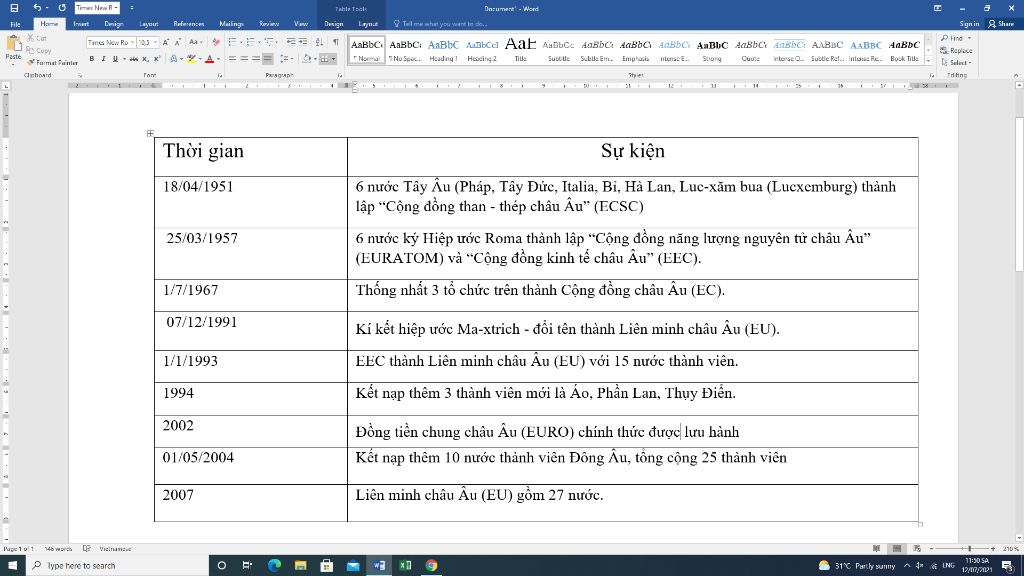This screenshot has width=1024, height=576.
Task: Change font color with the red A
Action: coord(210,59)
